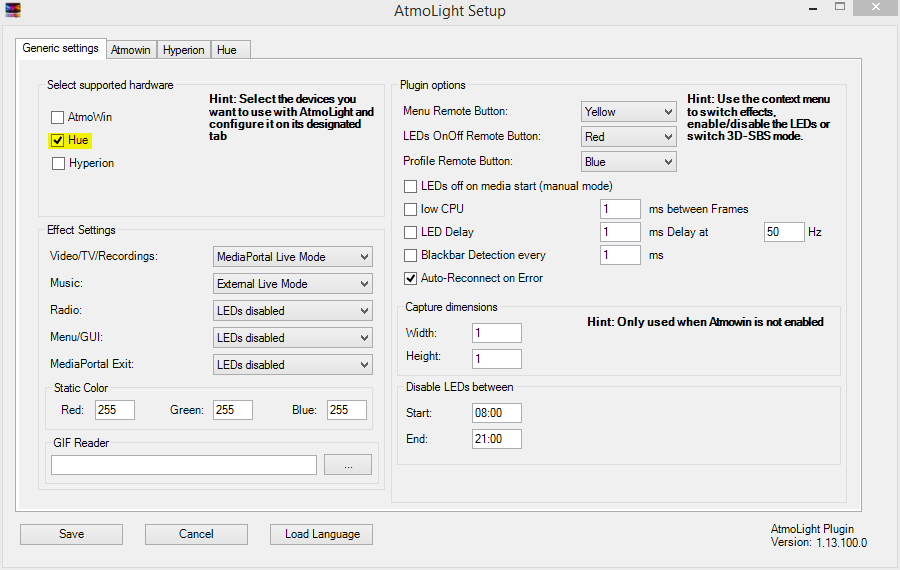The height and width of the screenshot is (570, 900).
Task: Click the Static Color Red value field
Action: (x=115, y=410)
